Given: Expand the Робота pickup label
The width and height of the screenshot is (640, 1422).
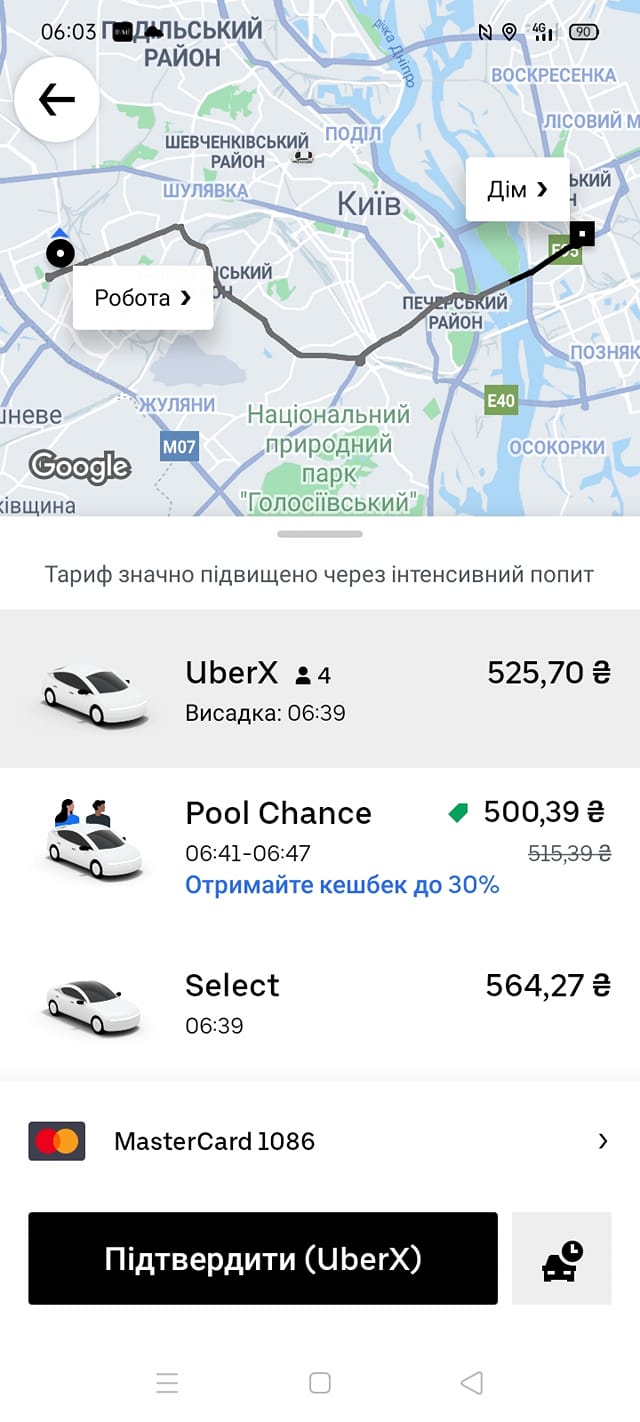Looking at the screenshot, I should click(143, 297).
